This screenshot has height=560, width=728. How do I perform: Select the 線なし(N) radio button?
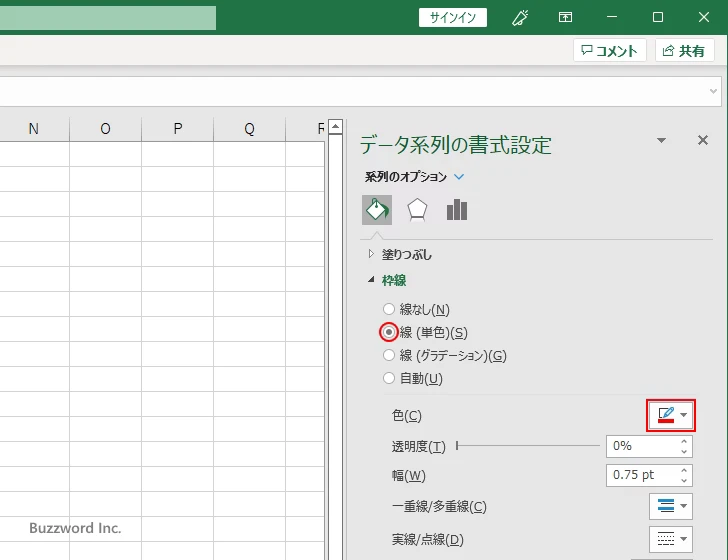coord(389,309)
